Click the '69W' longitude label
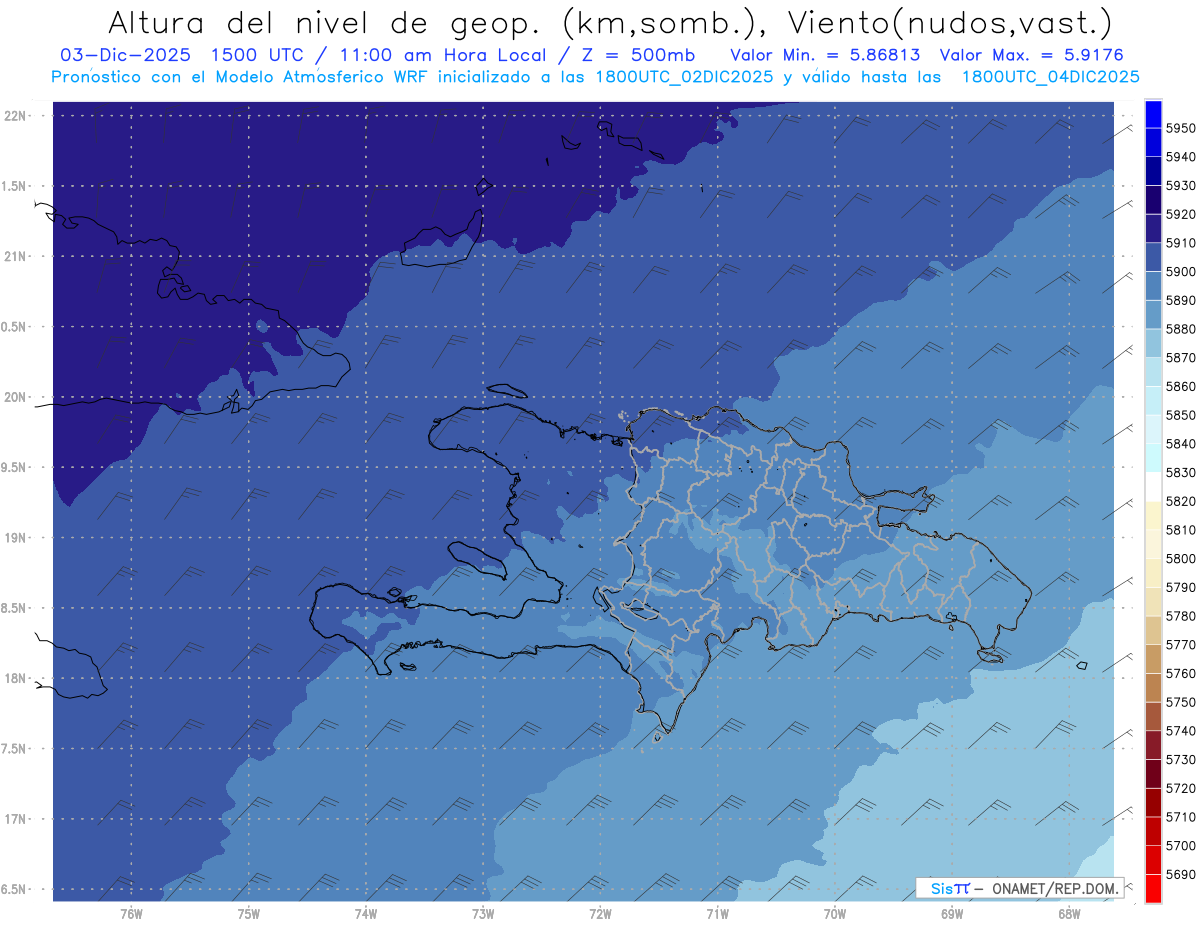 point(952,913)
